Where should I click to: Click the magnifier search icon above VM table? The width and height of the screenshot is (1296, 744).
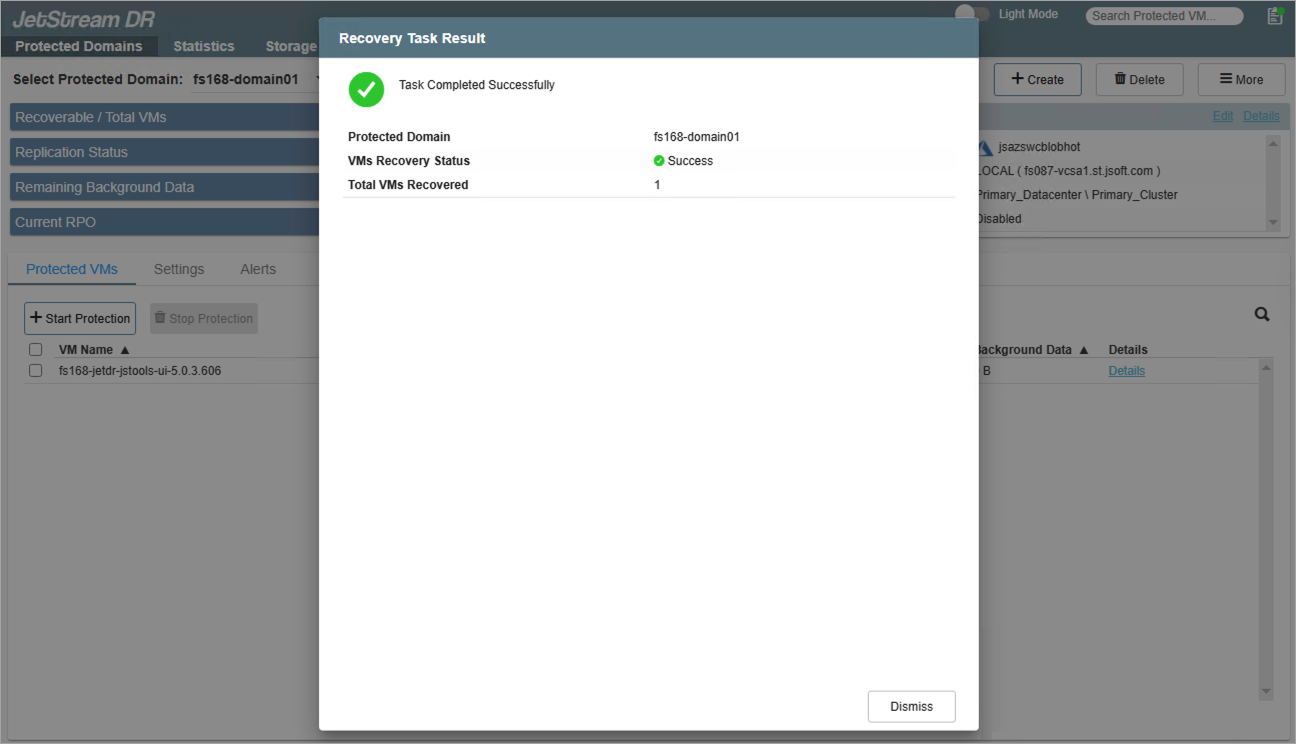coord(1262,314)
